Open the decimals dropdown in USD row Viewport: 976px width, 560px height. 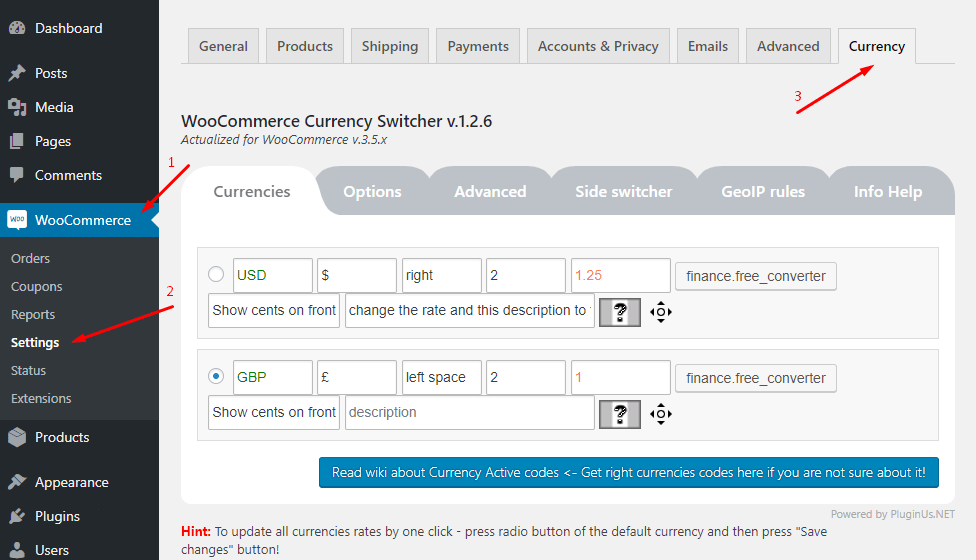pos(526,275)
